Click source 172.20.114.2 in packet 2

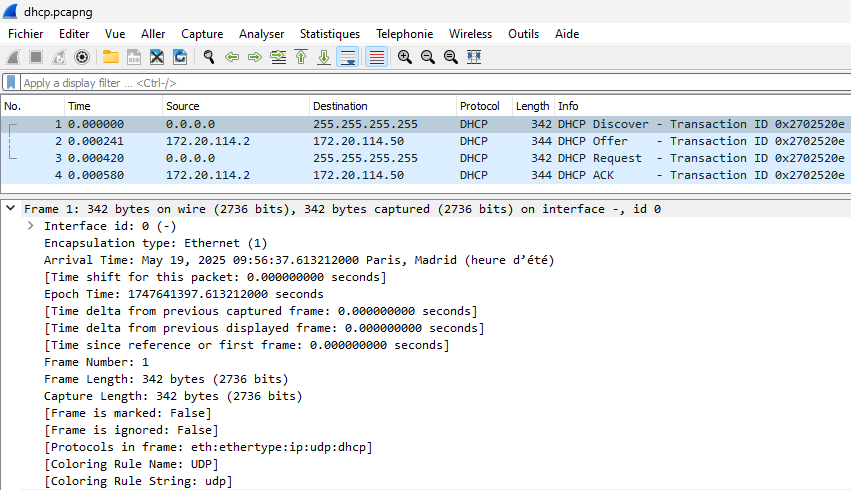point(208,141)
